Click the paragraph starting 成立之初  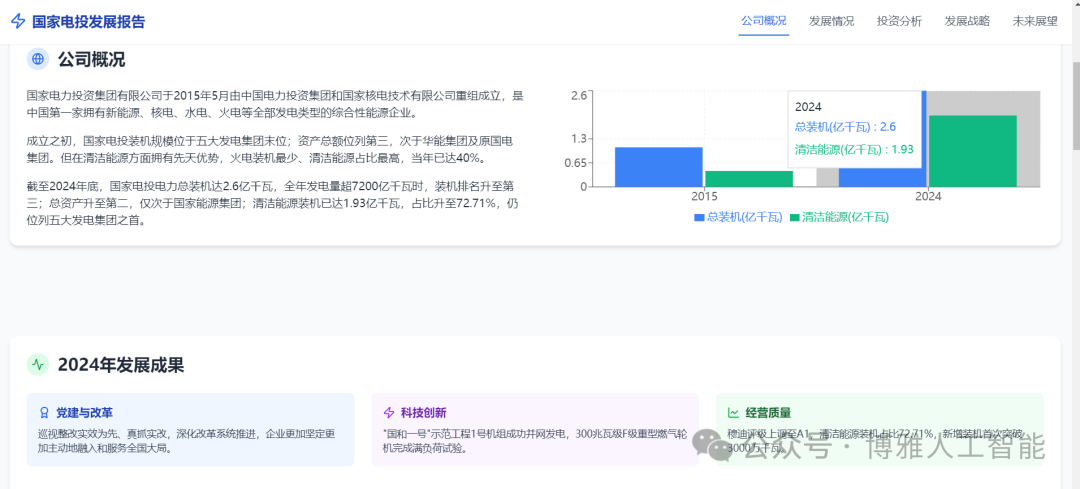click(271, 149)
